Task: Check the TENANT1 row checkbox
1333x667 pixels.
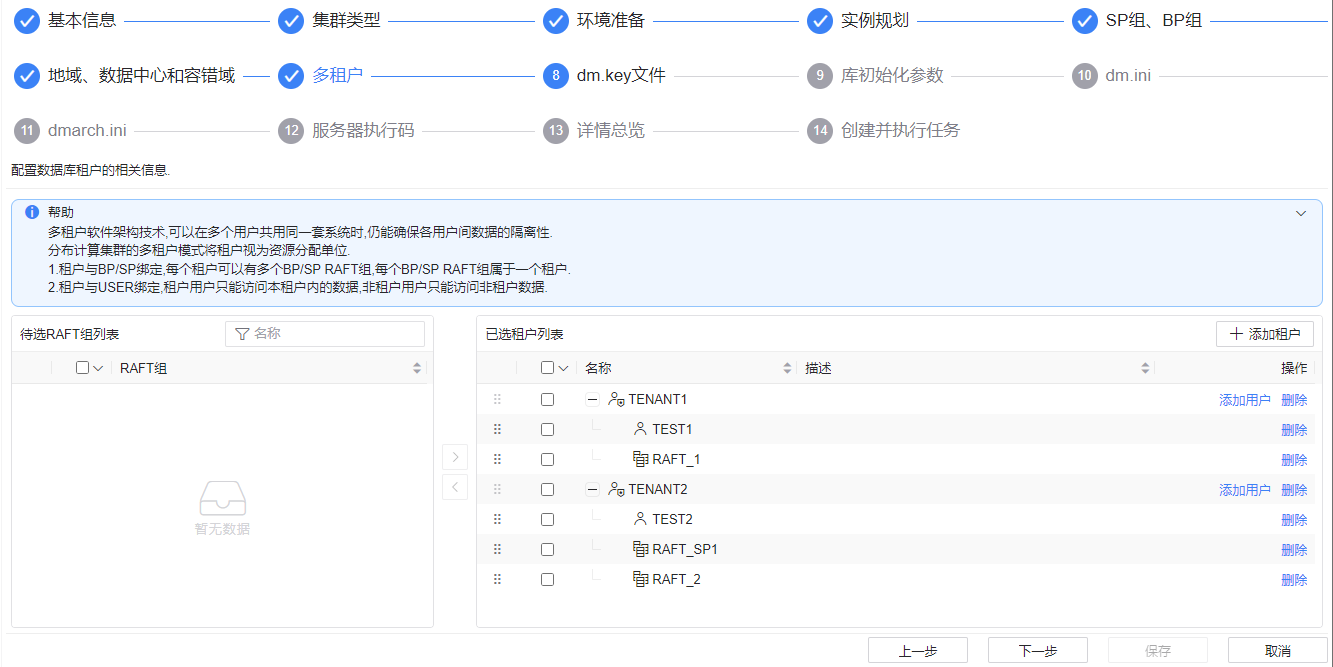Action: [547, 399]
